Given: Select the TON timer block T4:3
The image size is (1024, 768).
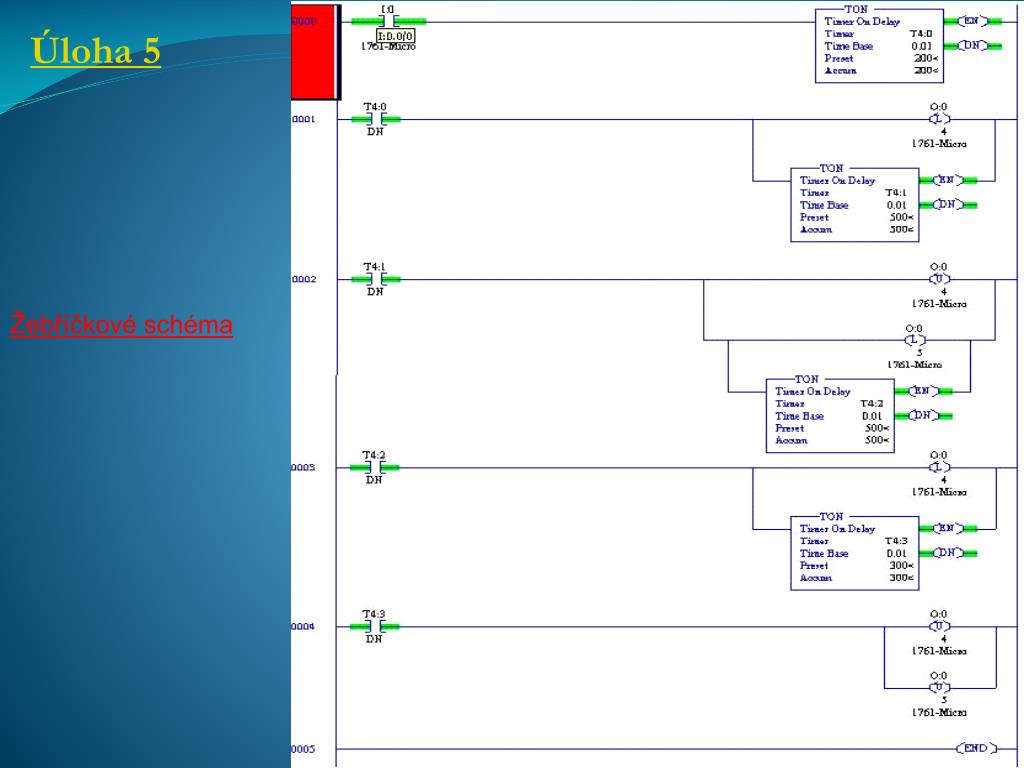Looking at the screenshot, I should (854, 552).
